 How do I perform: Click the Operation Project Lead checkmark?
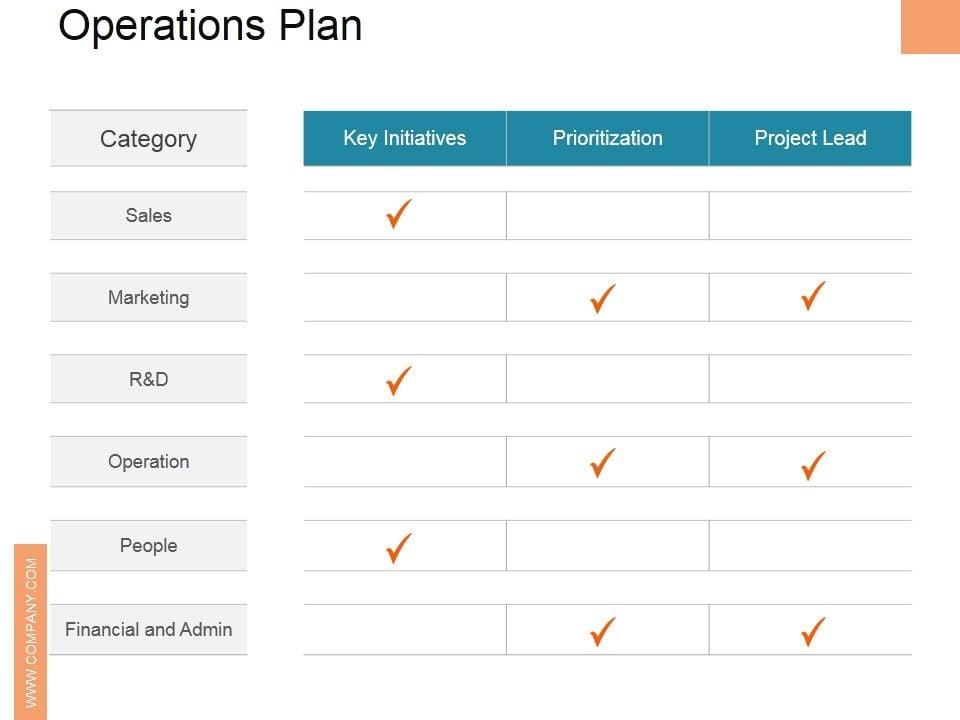pyautogui.click(x=813, y=463)
